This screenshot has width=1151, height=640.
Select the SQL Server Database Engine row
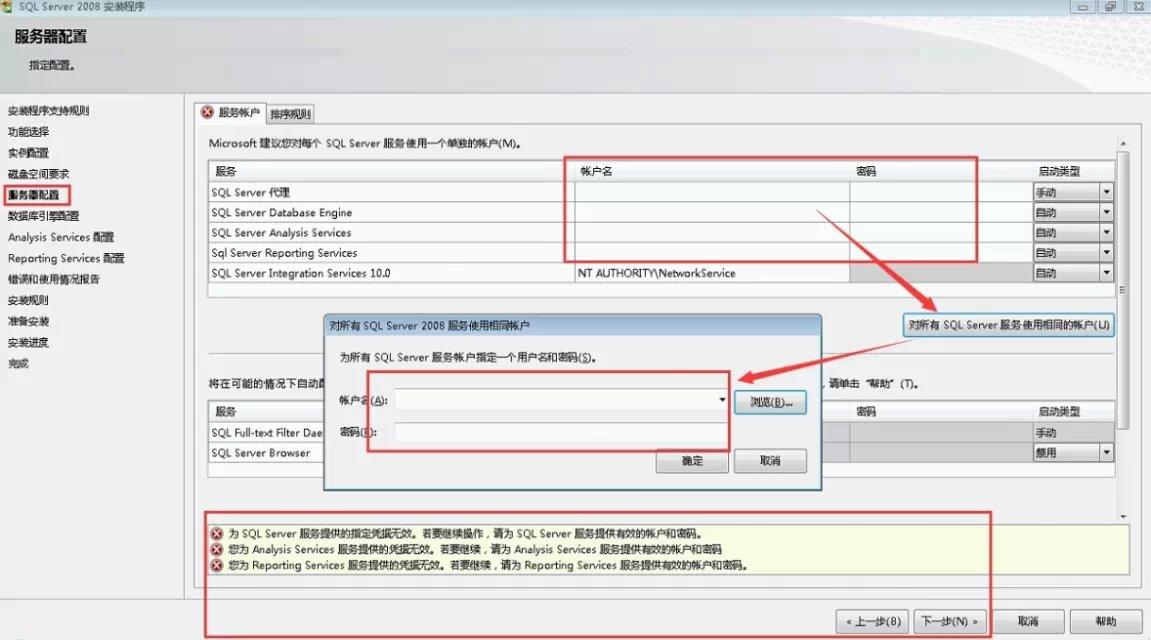click(x=661, y=212)
